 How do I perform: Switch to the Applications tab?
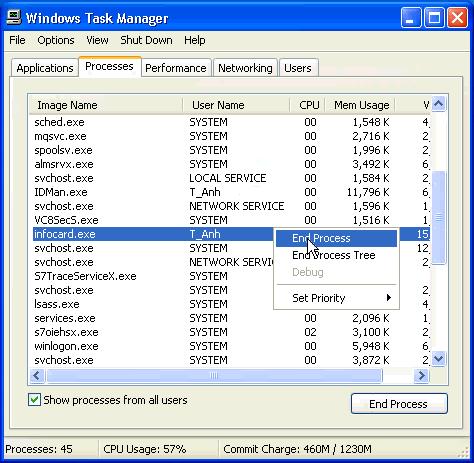[45, 68]
